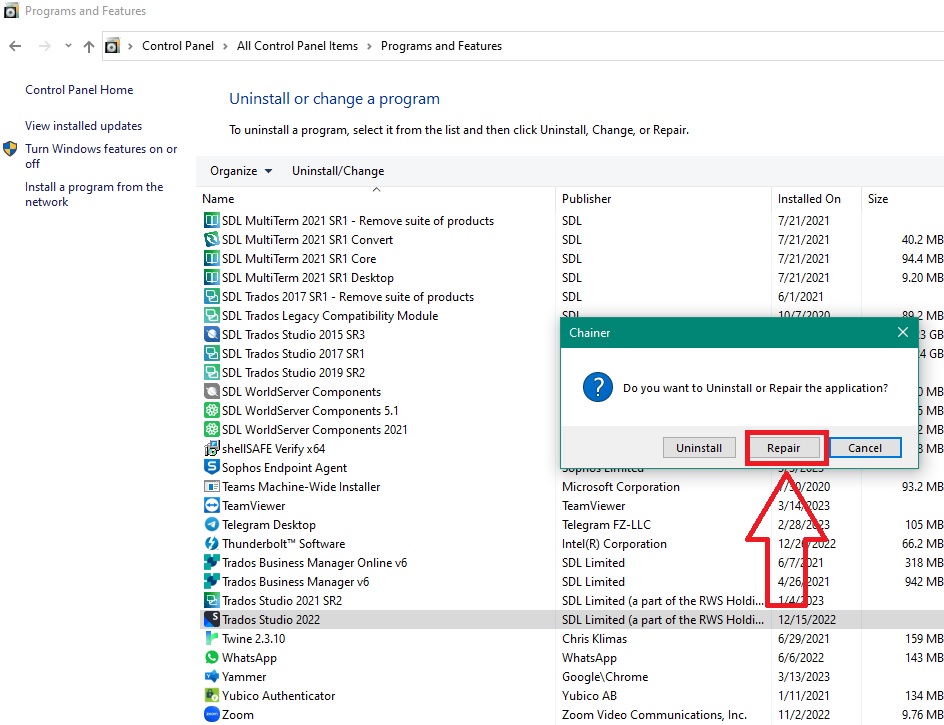944x725 pixels.
Task: Click the Telegram Desktop icon
Action: click(211, 524)
